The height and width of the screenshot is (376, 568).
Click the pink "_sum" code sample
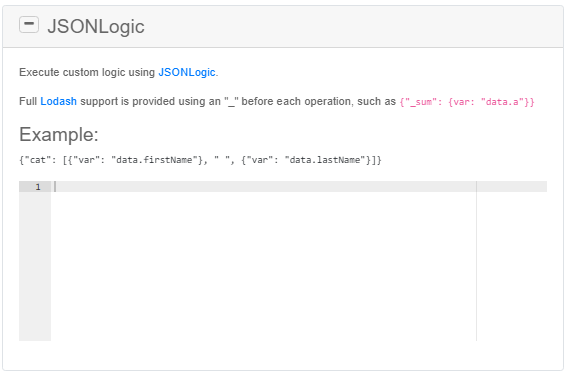click(x=467, y=102)
